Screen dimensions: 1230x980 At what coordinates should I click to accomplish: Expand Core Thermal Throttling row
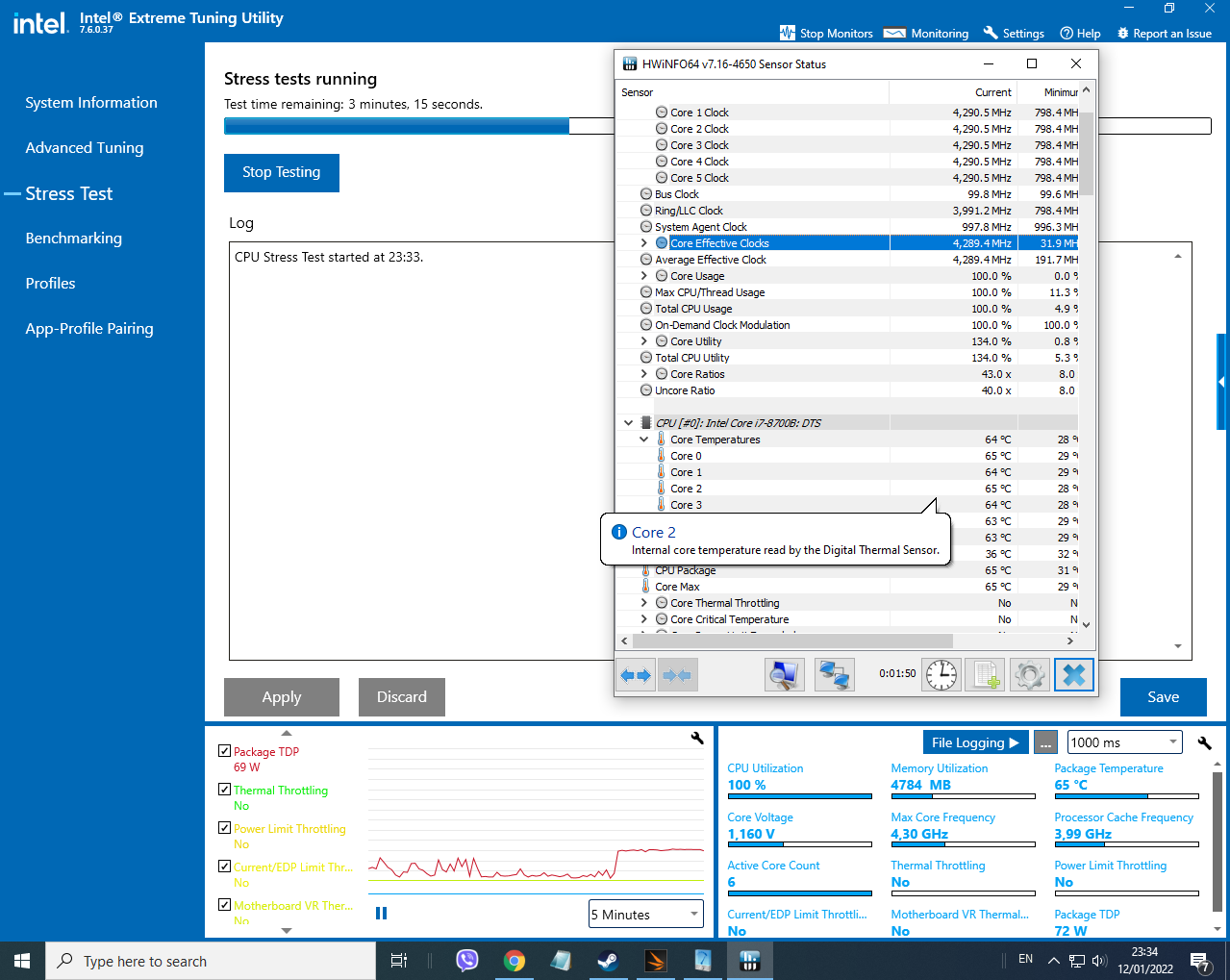[x=644, y=603]
